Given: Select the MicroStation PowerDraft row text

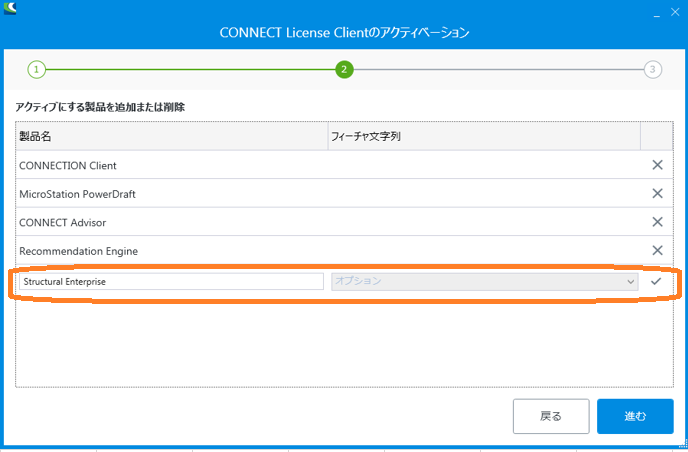Looking at the screenshot, I should (x=77, y=194).
